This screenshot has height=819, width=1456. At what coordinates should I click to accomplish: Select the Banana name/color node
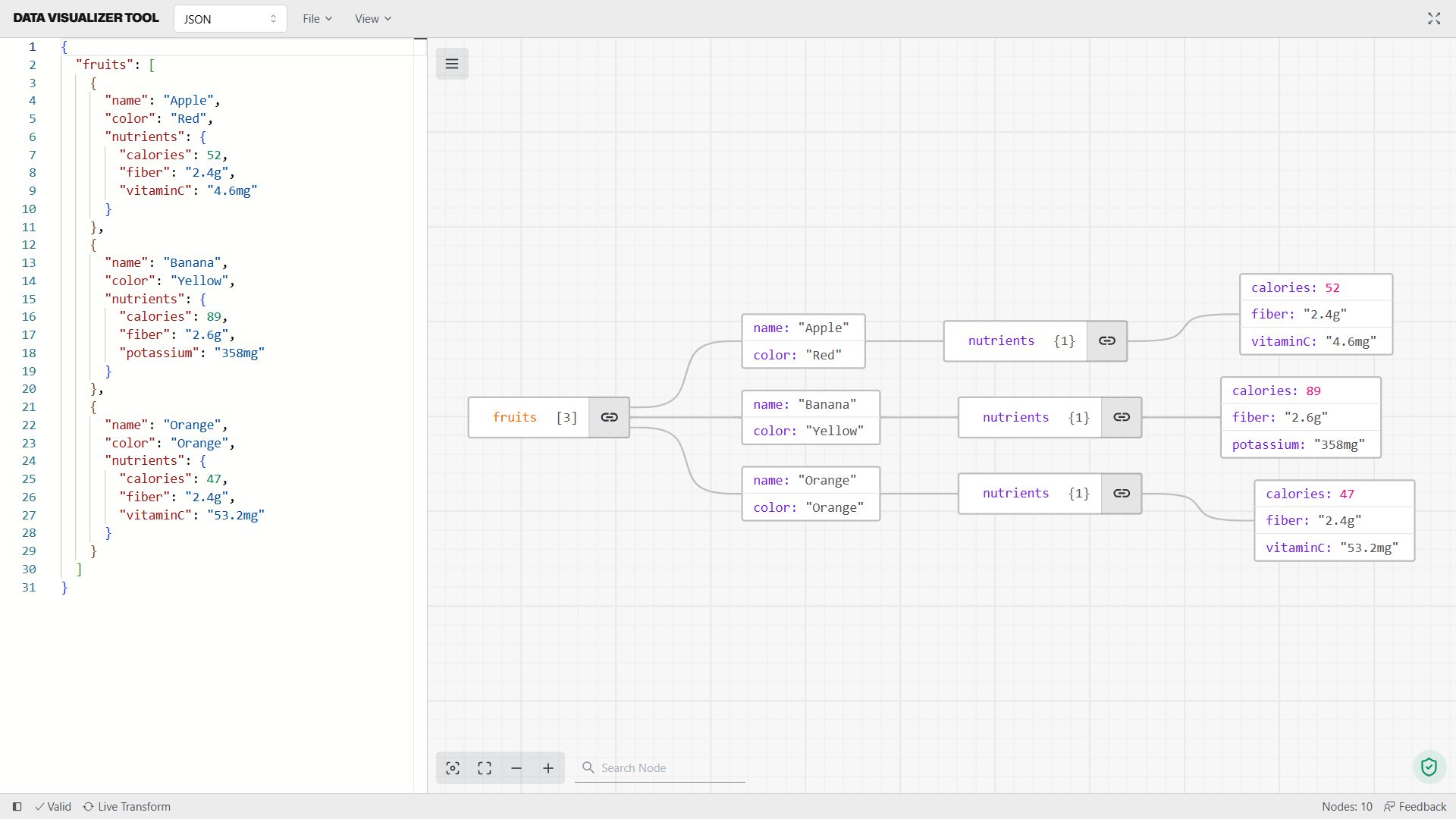[x=811, y=417]
